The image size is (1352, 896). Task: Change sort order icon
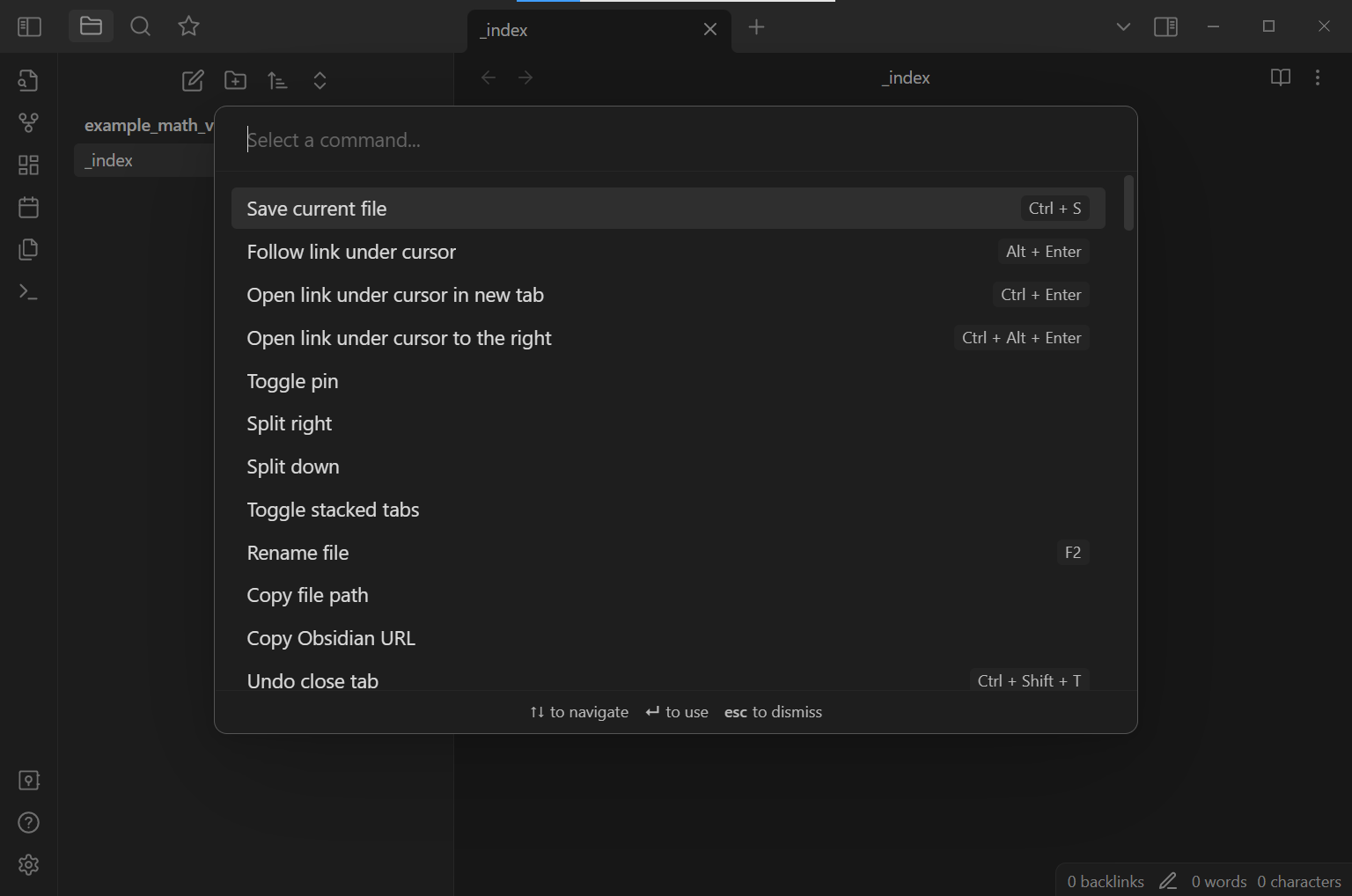(x=277, y=81)
